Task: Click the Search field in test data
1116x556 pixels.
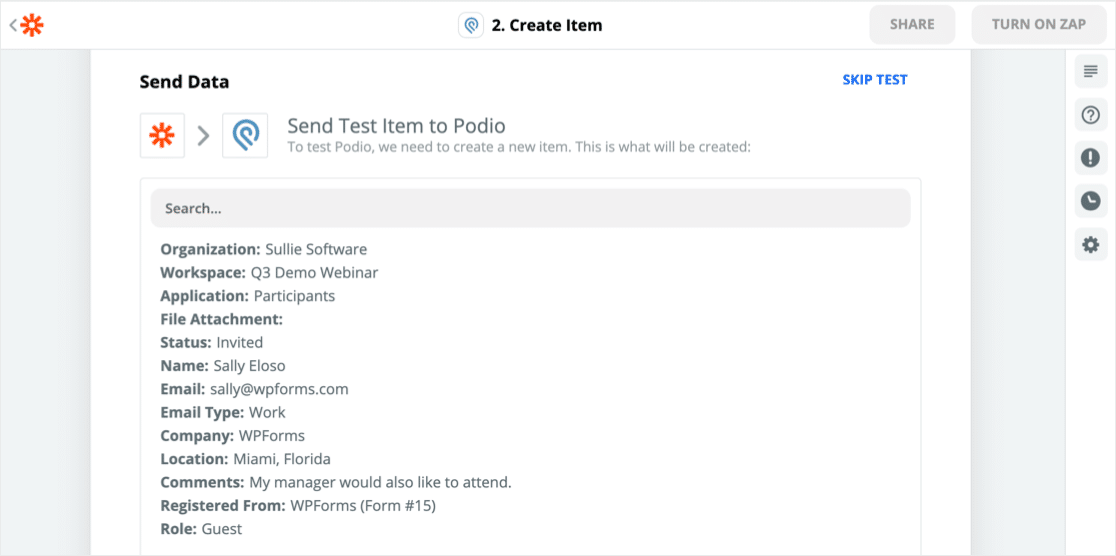Action: click(x=530, y=208)
